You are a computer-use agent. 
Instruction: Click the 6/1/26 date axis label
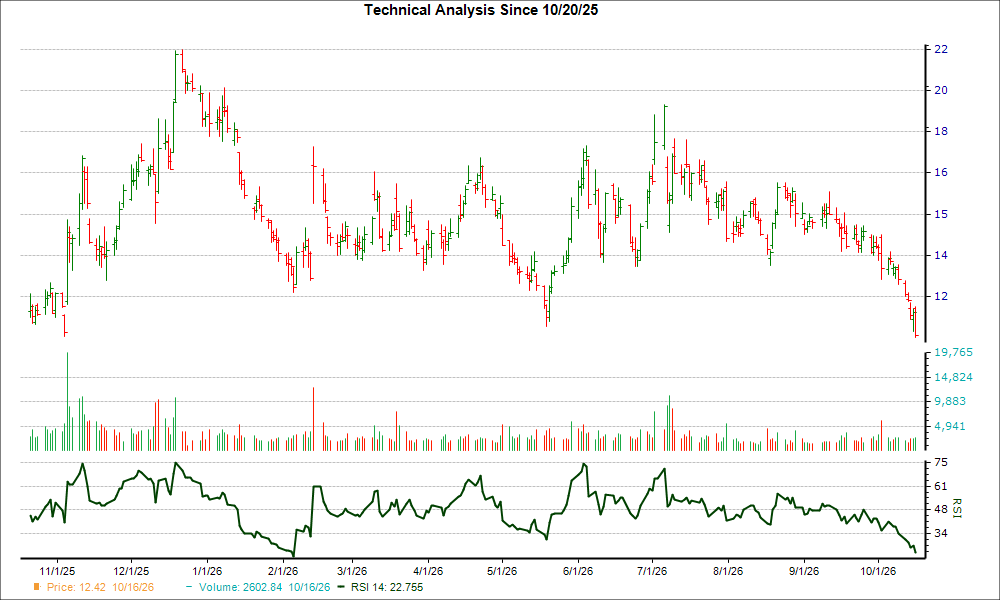(578, 571)
